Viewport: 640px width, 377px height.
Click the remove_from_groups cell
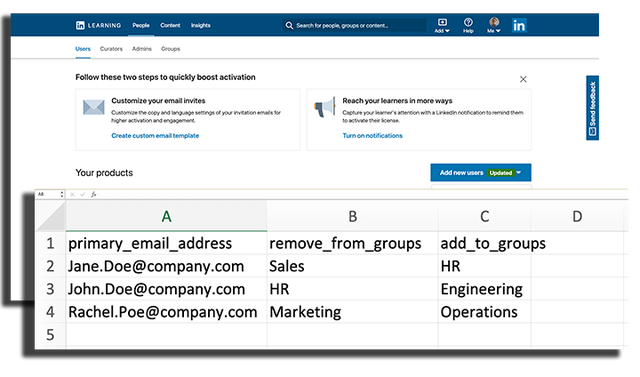tap(353, 244)
